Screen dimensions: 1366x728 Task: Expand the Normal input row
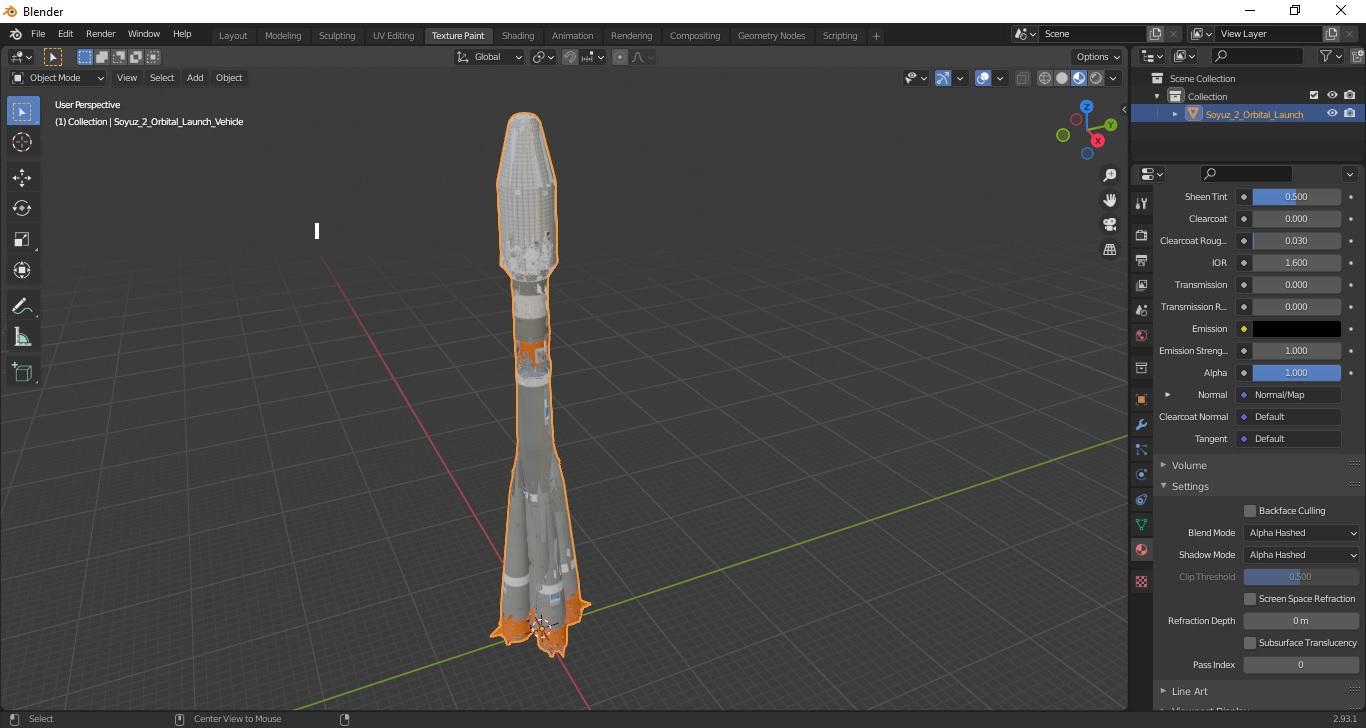1167,395
